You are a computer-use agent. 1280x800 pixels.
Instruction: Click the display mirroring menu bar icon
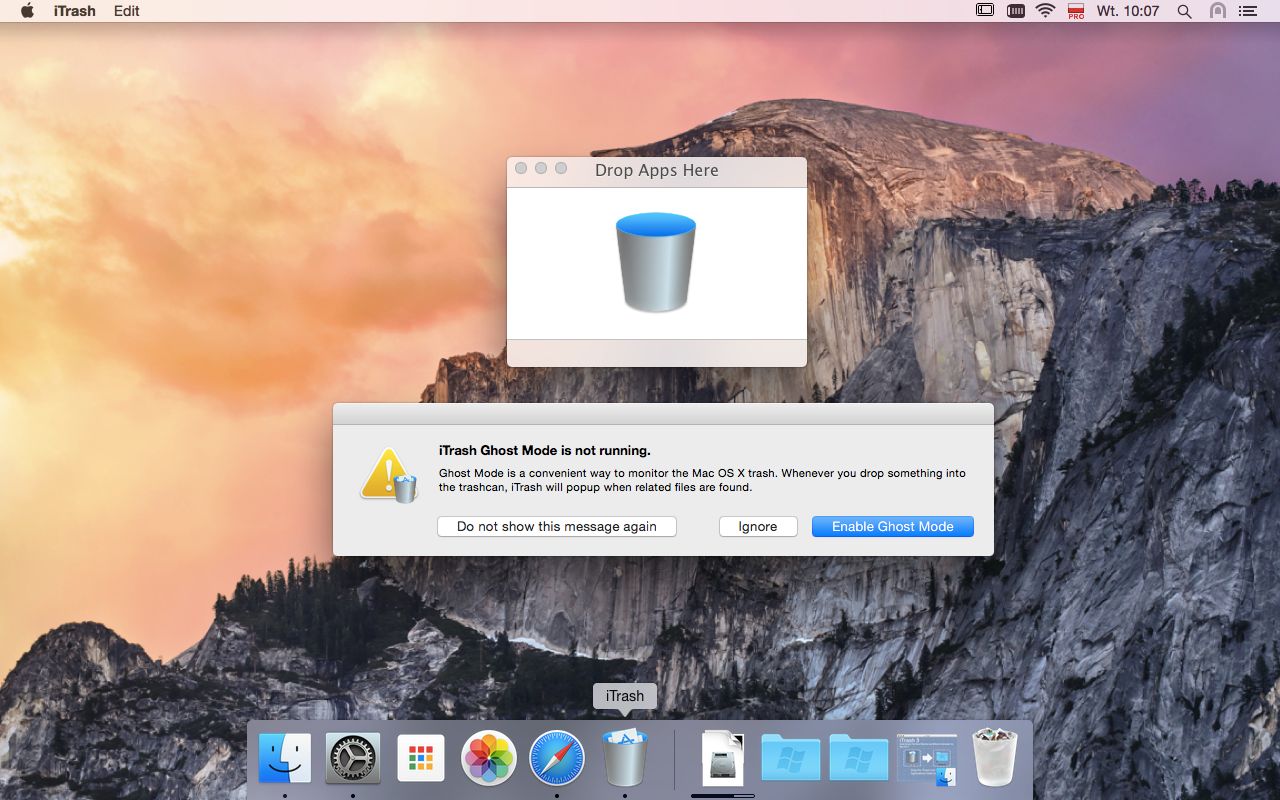pyautogui.click(x=985, y=11)
